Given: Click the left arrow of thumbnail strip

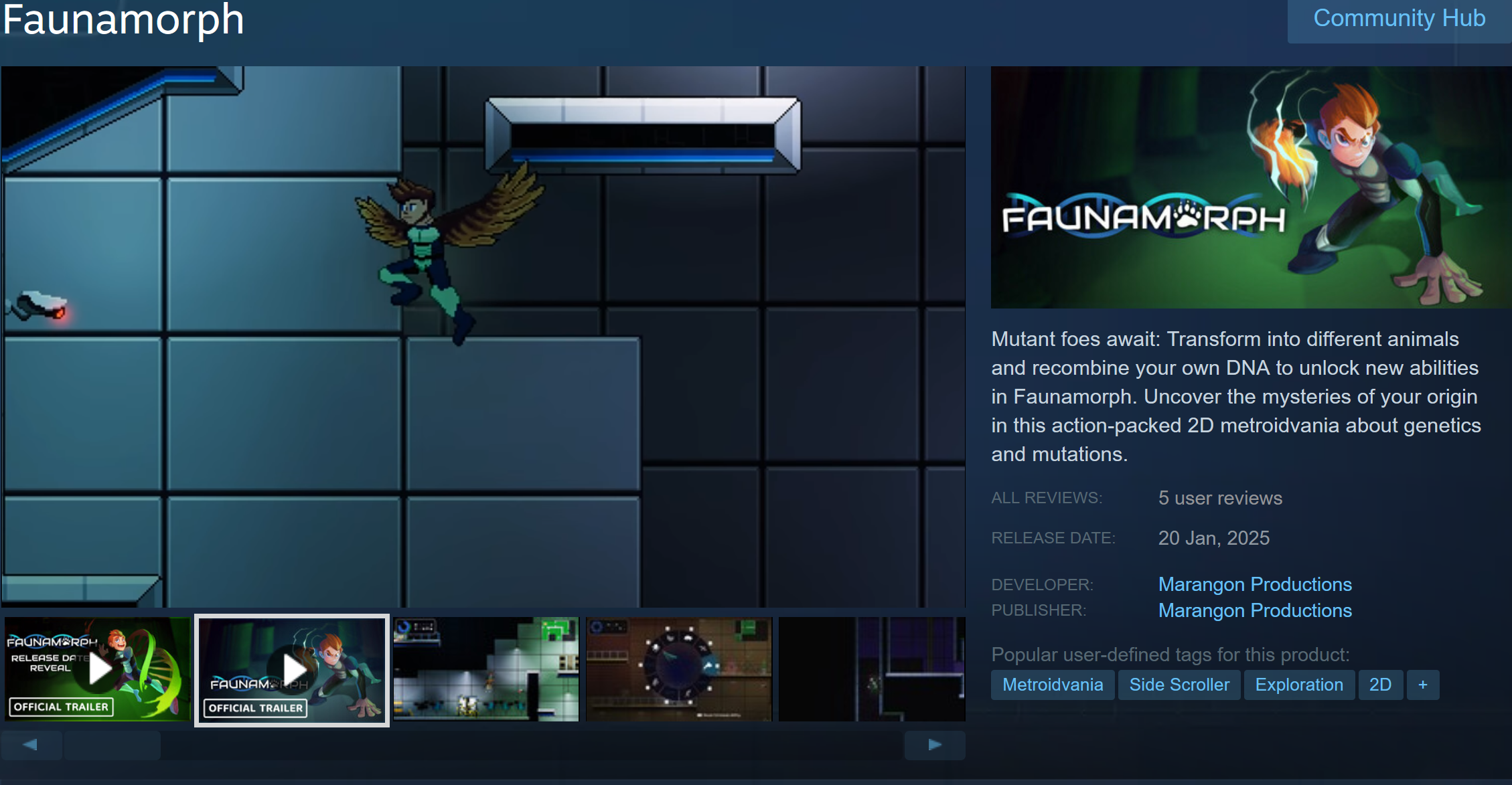Looking at the screenshot, I should [31, 745].
